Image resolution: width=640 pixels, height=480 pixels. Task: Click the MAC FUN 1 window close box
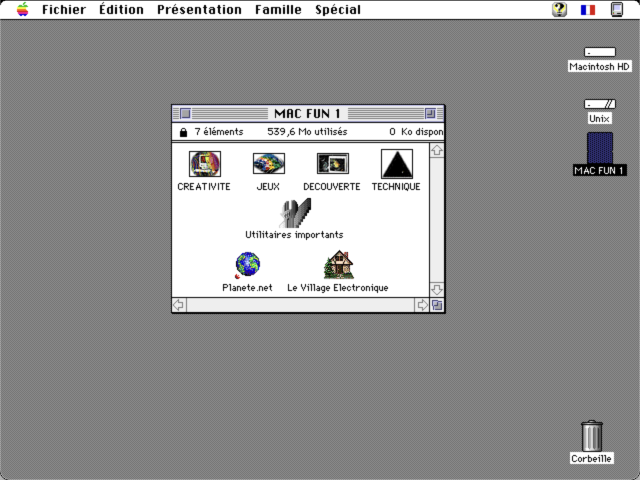click(x=185, y=113)
